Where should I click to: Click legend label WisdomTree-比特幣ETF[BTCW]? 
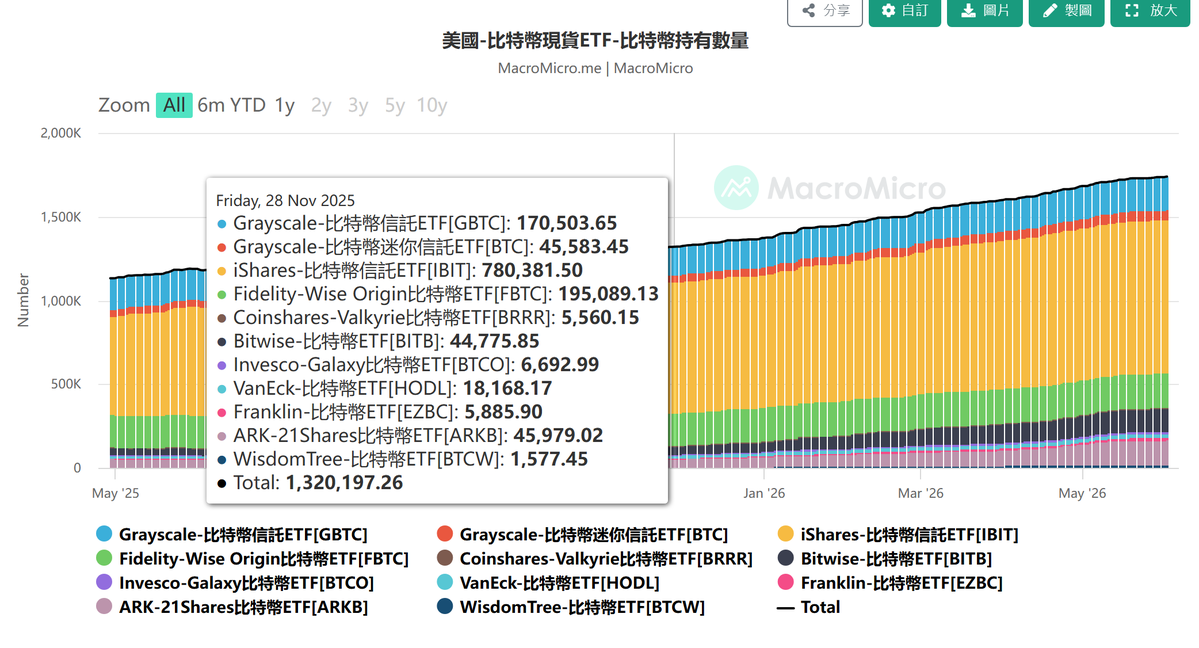tap(582, 607)
